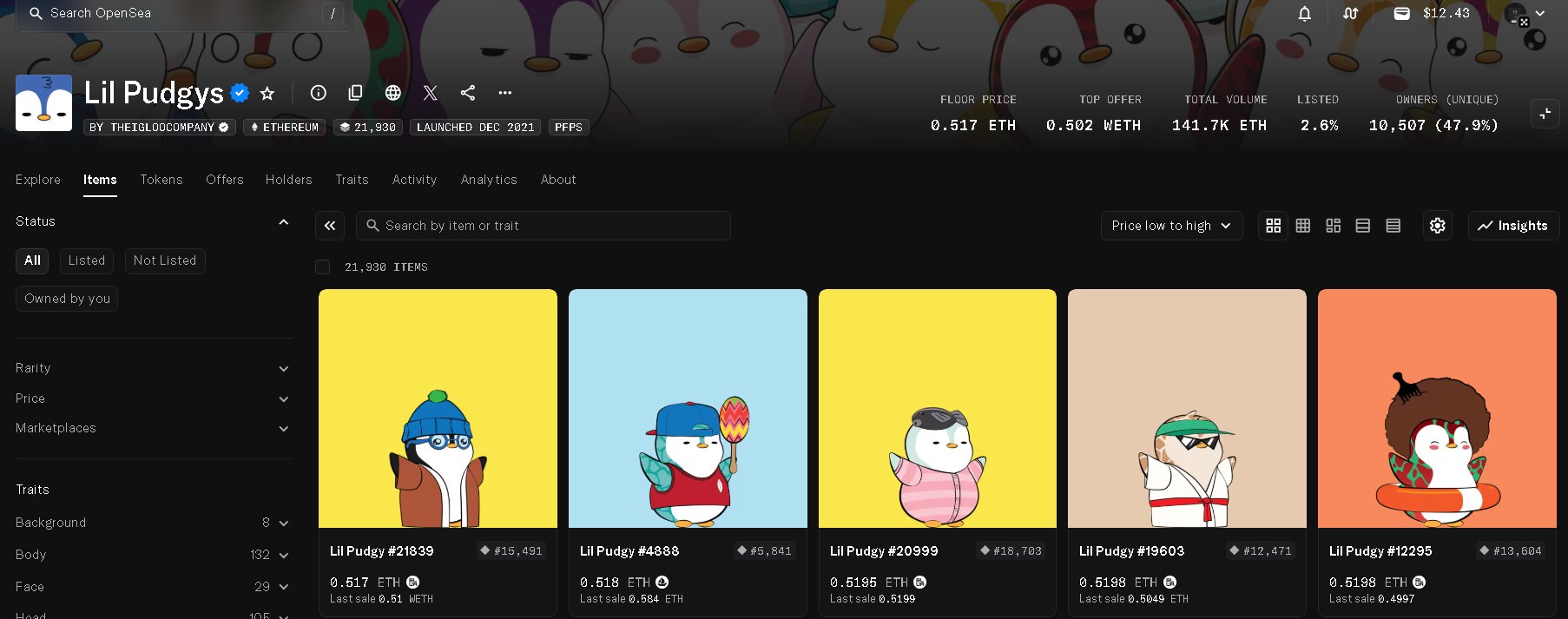The width and height of the screenshot is (1568, 619).
Task: Open notifications bell
Action: [1304, 14]
